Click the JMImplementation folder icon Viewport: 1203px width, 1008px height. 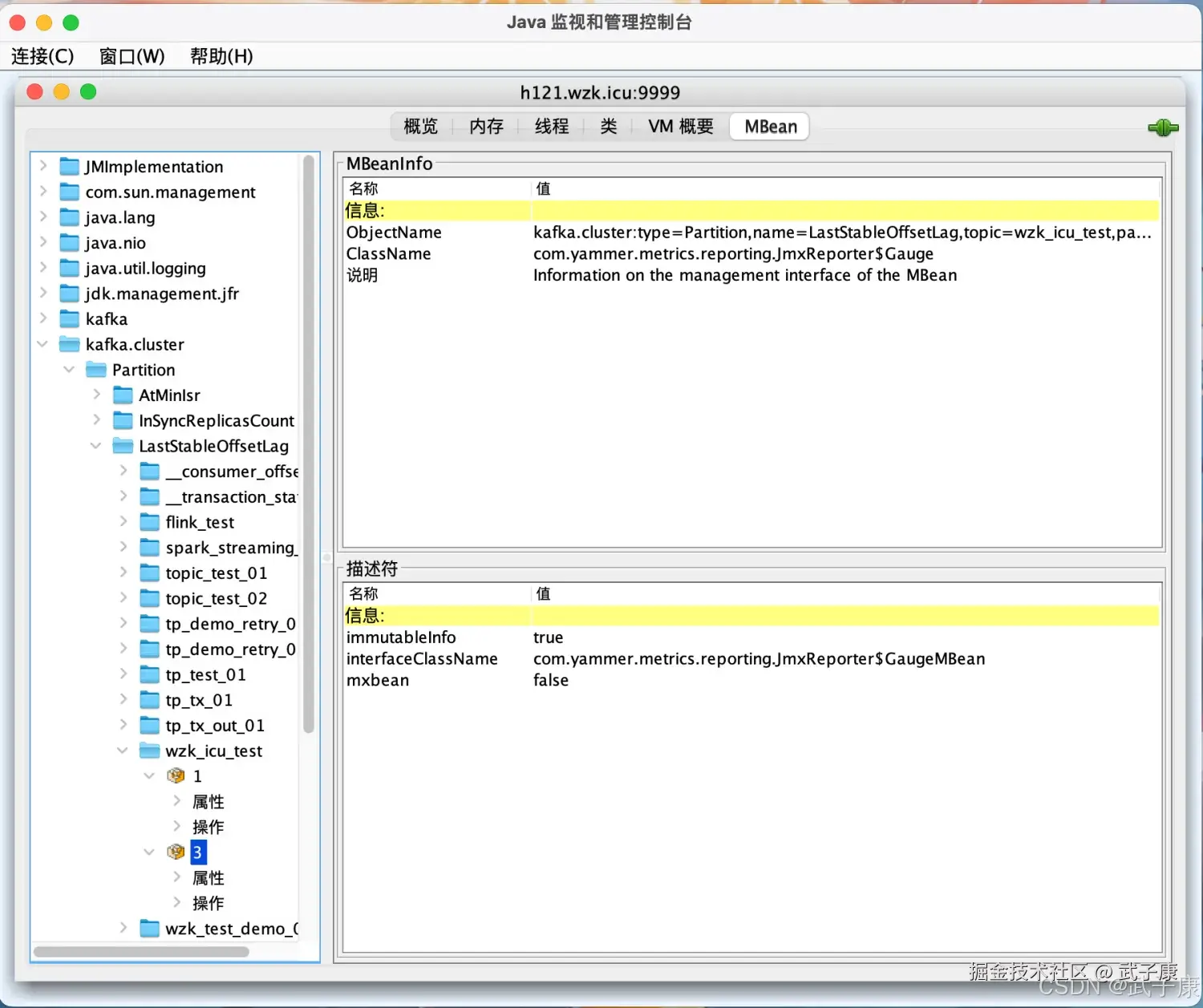click(x=70, y=167)
